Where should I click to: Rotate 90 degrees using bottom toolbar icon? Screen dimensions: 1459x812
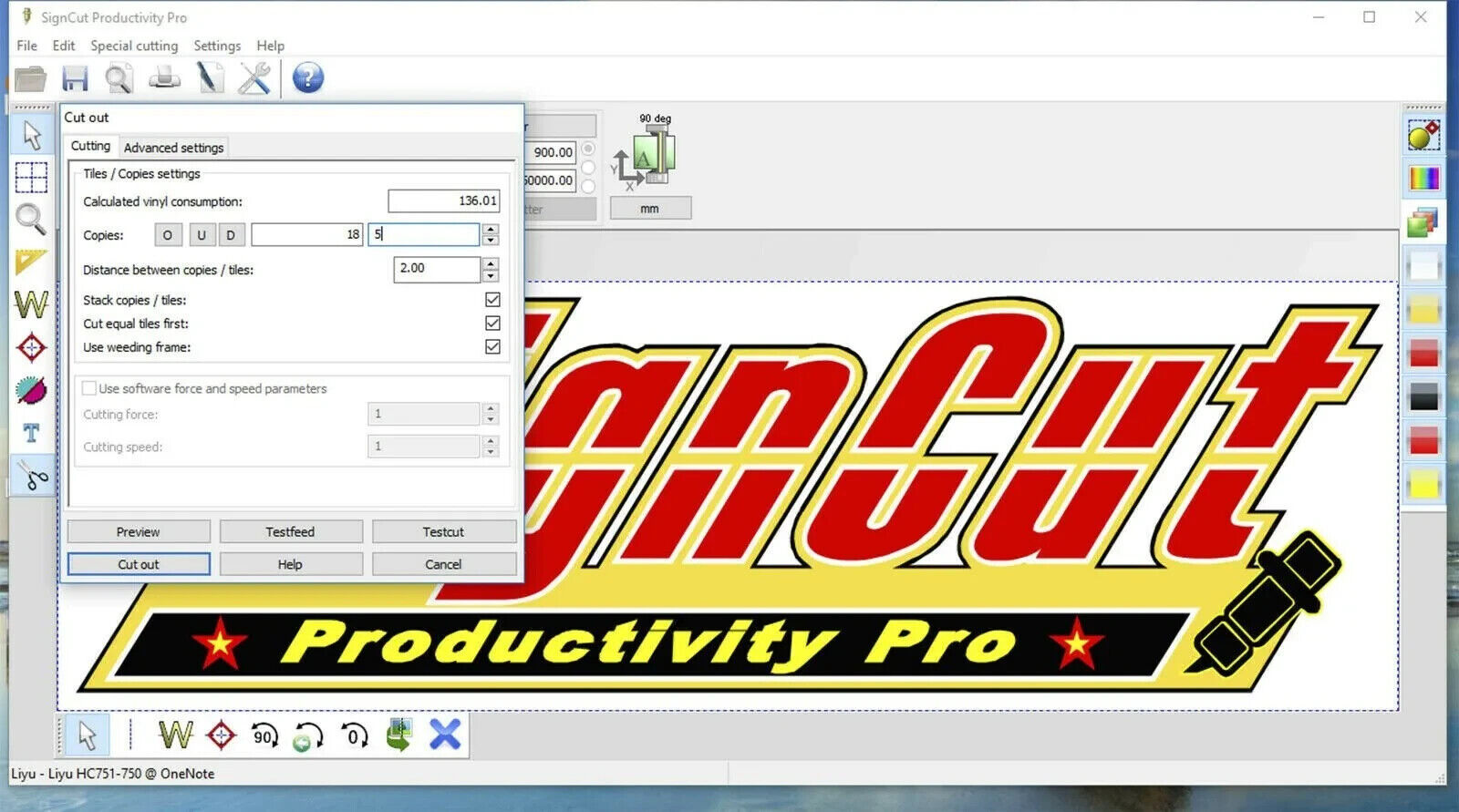click(x=264, y=735)
